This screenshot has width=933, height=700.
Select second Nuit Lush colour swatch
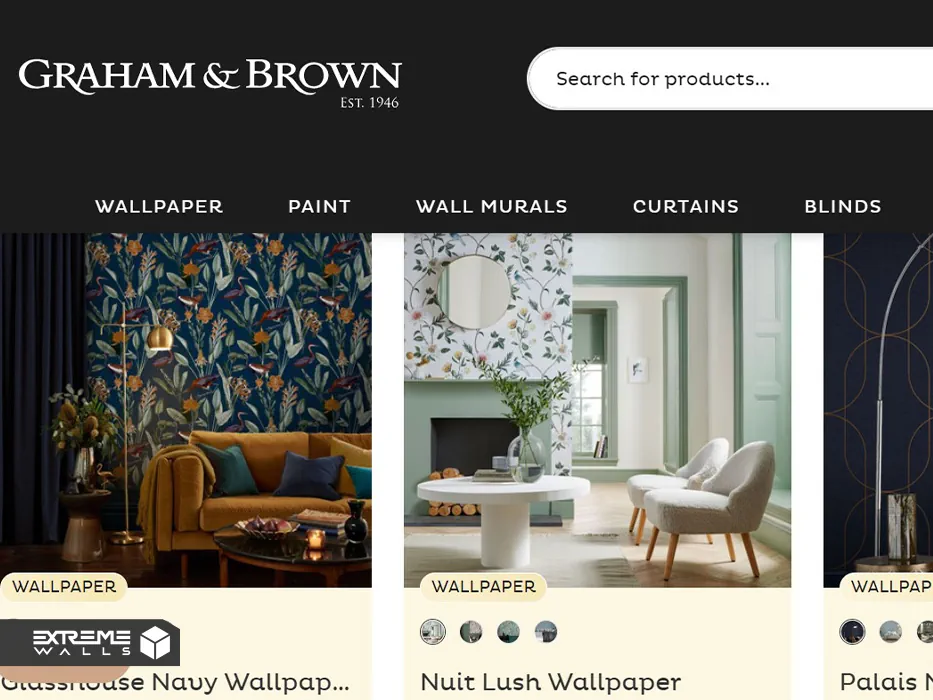471,632
